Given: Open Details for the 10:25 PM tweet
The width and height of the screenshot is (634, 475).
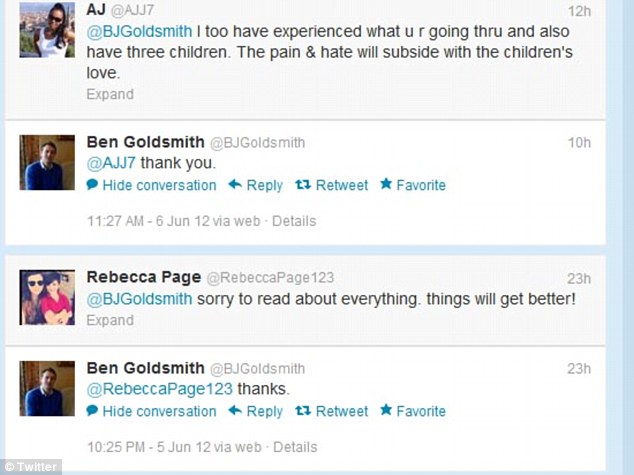Looking at the screenshot, I should point(294,447).
